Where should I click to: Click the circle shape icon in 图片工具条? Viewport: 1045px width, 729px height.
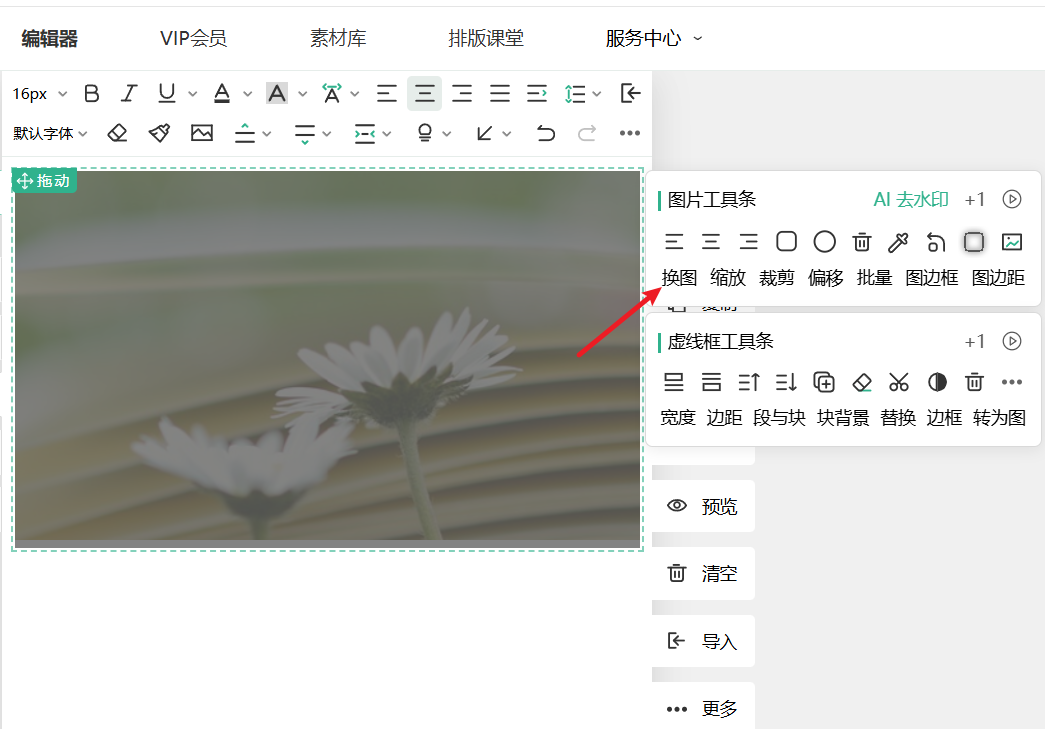point(824,242)
